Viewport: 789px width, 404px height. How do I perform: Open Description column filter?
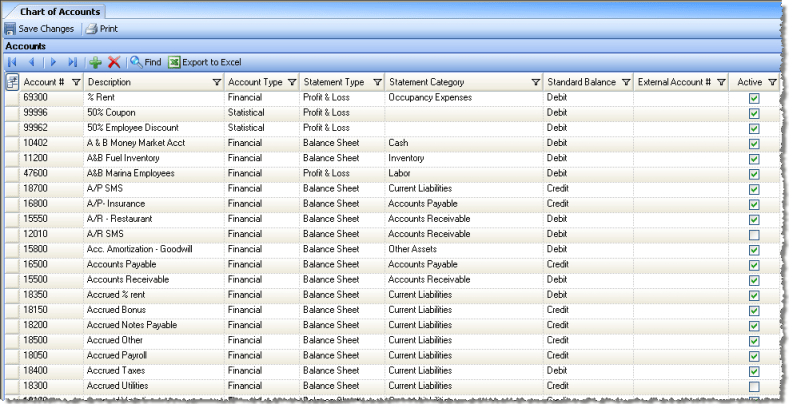coord(216,82)
